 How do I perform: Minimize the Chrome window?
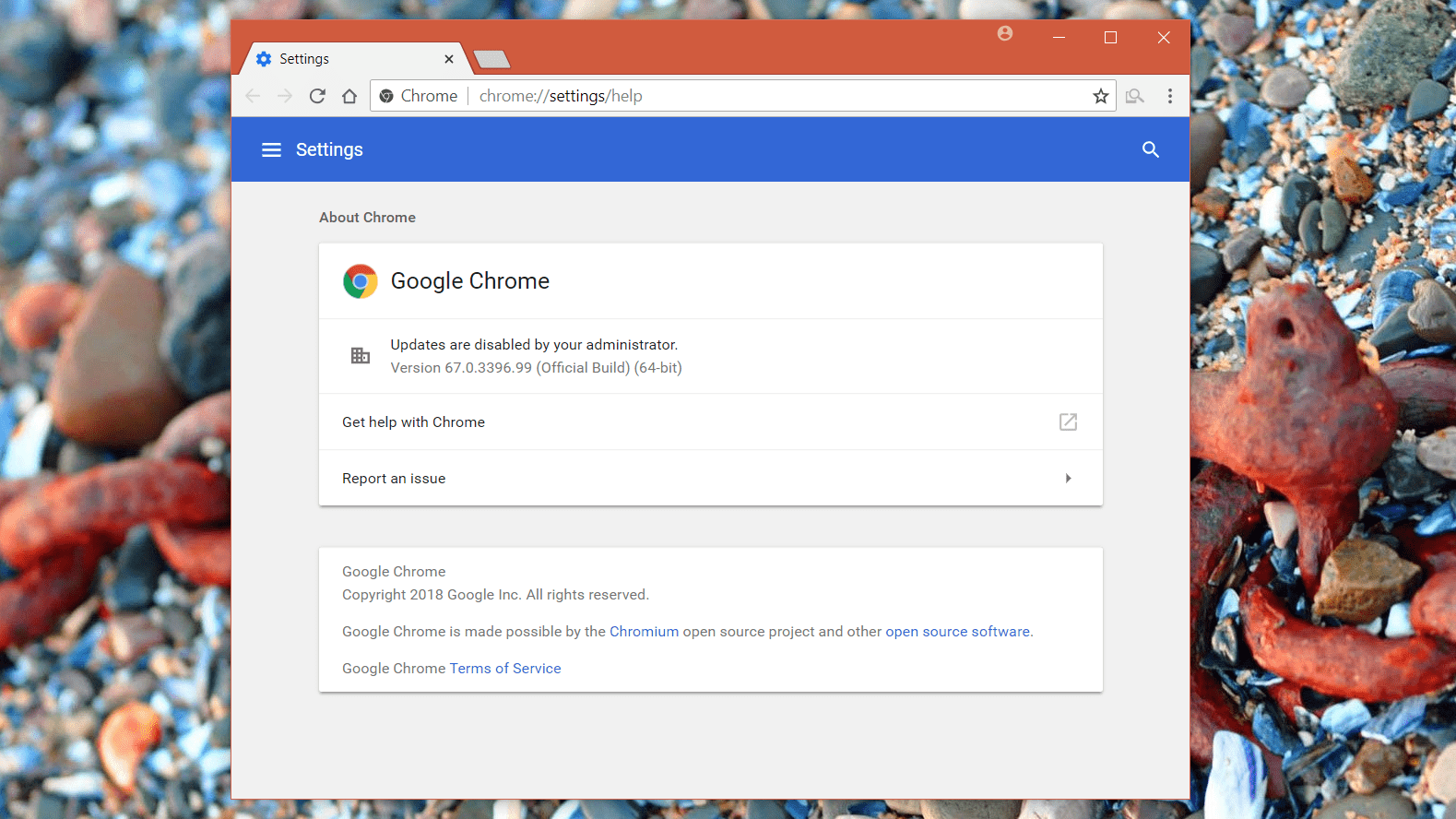coord(1059,37)
